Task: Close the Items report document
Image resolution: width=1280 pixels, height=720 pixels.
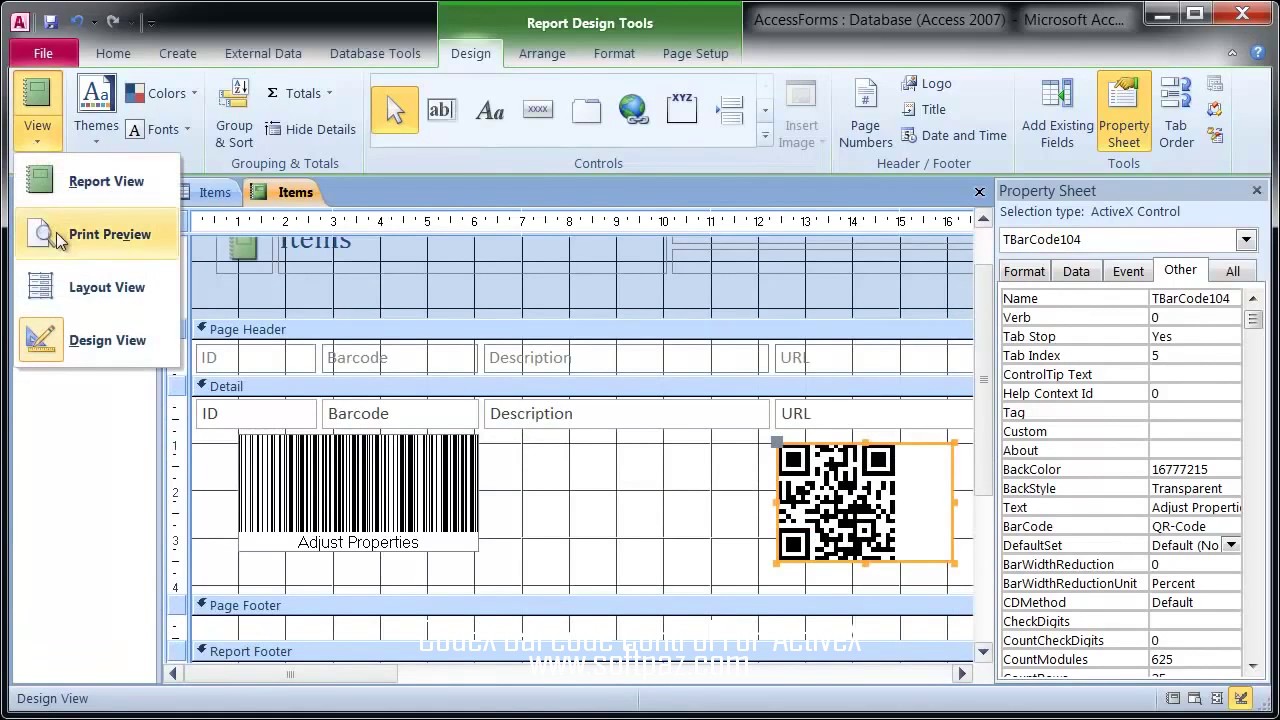Action: point(979,191)
